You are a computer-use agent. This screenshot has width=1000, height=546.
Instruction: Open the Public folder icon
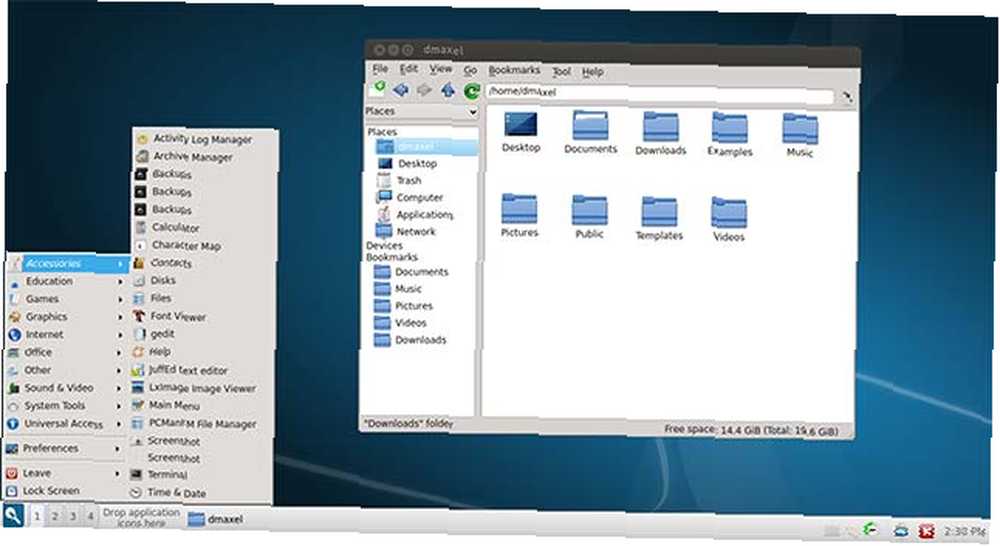[x=589, y=217]
